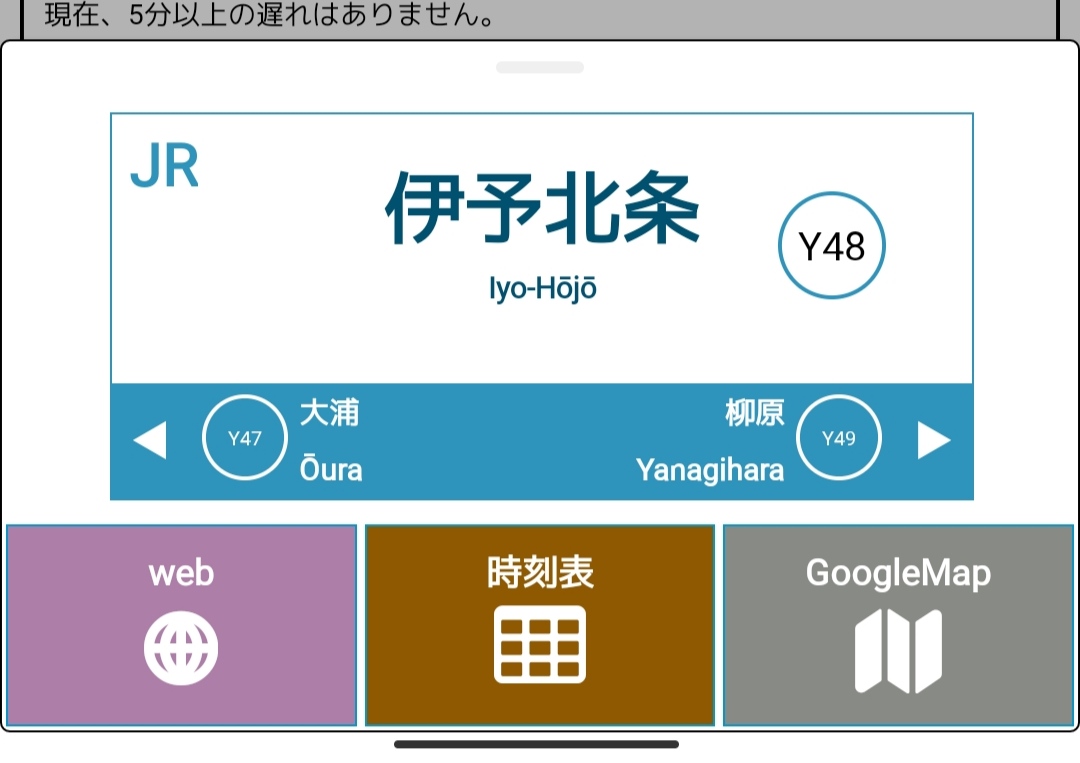The height and width of the screenshot is (763, 1080).
Task: Tap the Ōura romanized label
Action: tap(331, 469)
